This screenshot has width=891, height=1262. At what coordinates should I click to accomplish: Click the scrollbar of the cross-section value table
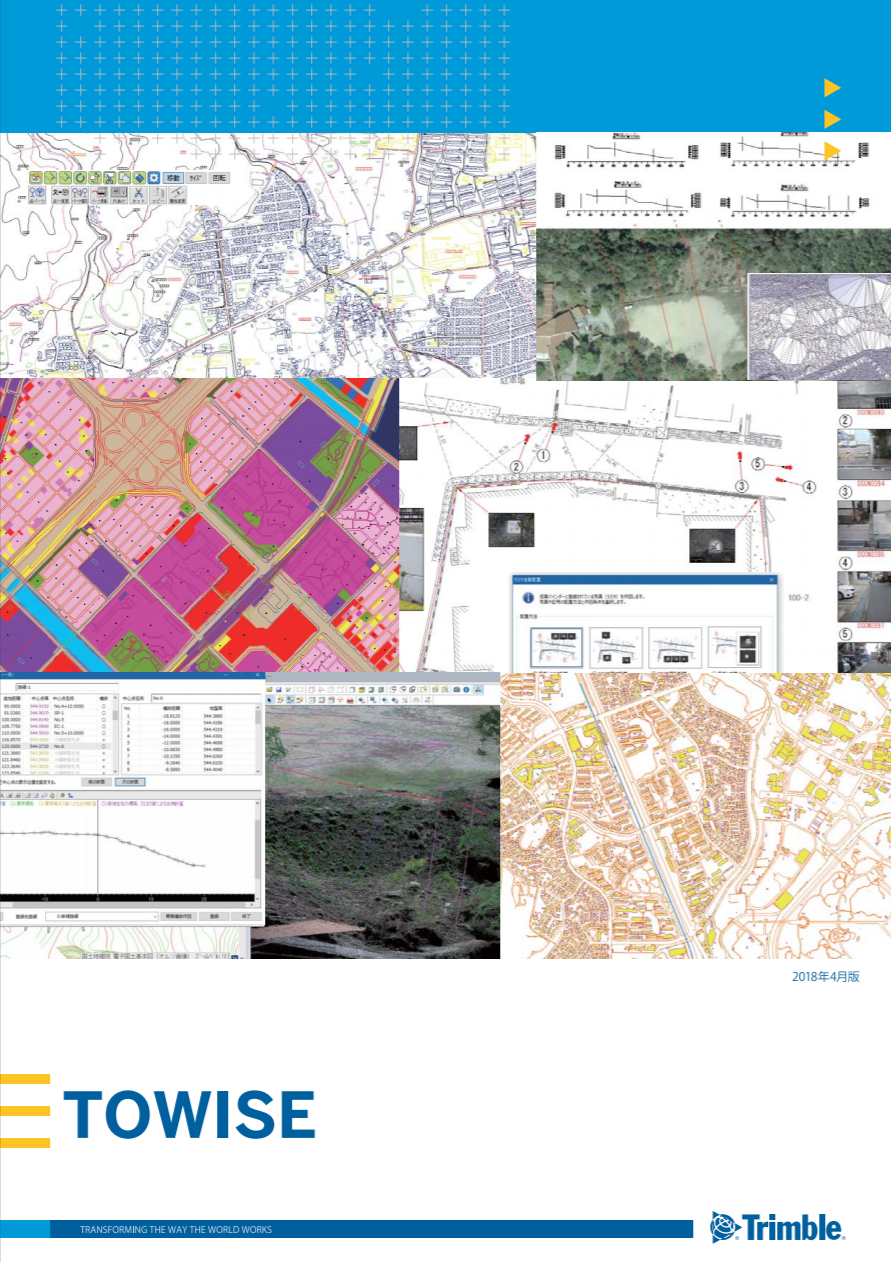click(258, 742)
